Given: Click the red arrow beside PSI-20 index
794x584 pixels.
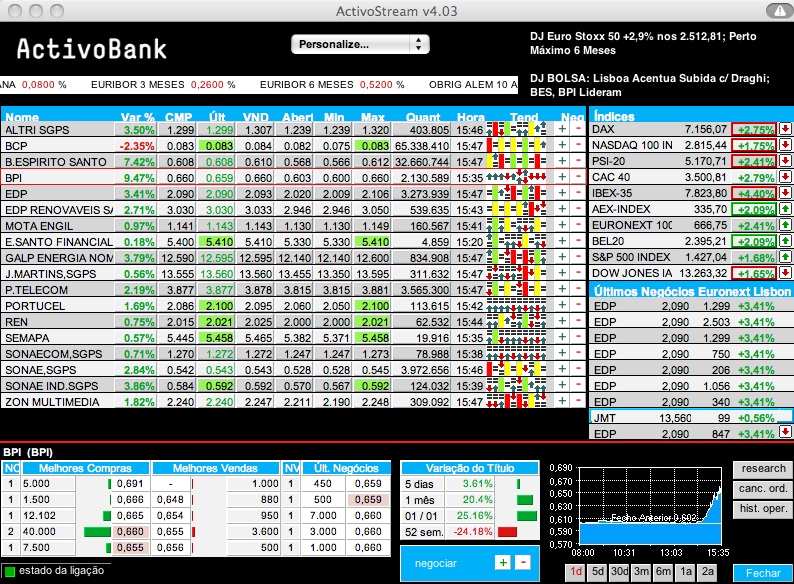Looking at the screenshot, I should 785,161.
